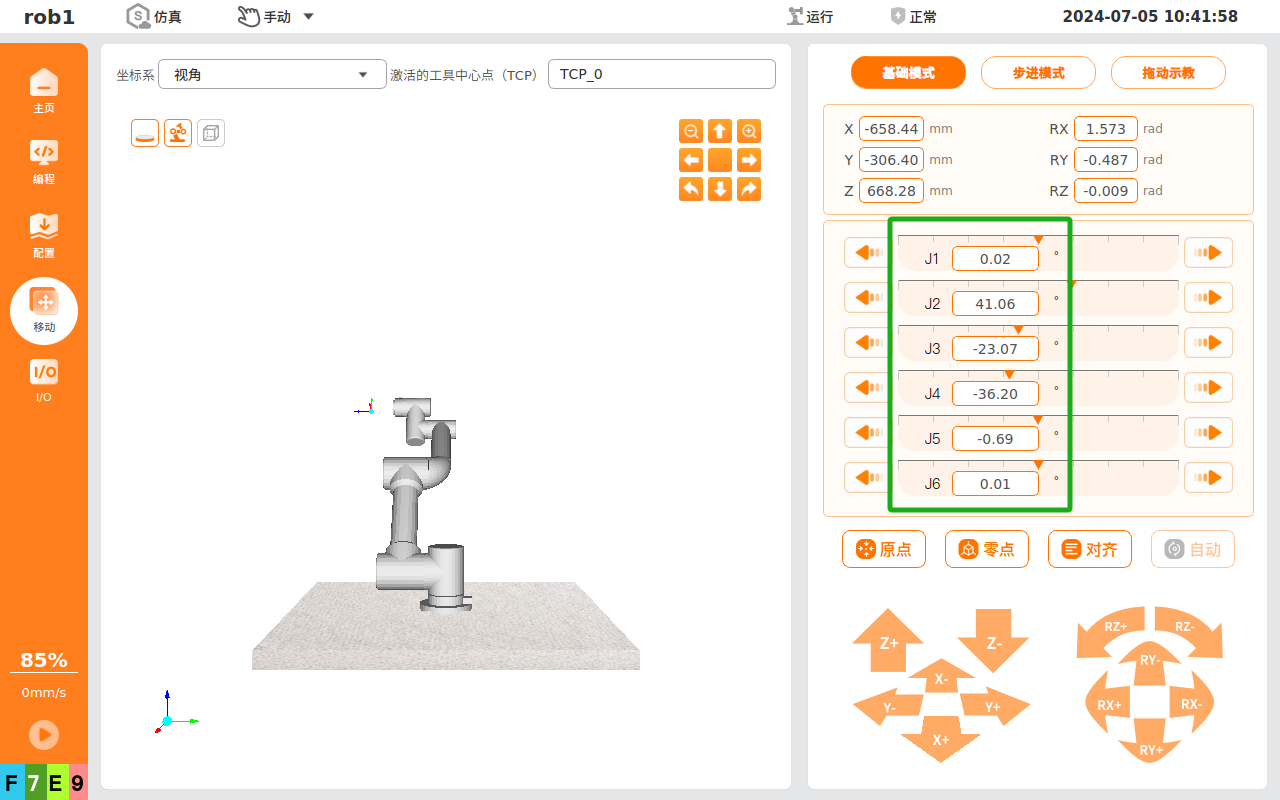Select the 移动 move section

pyautogui.click(x=44, y=311)
